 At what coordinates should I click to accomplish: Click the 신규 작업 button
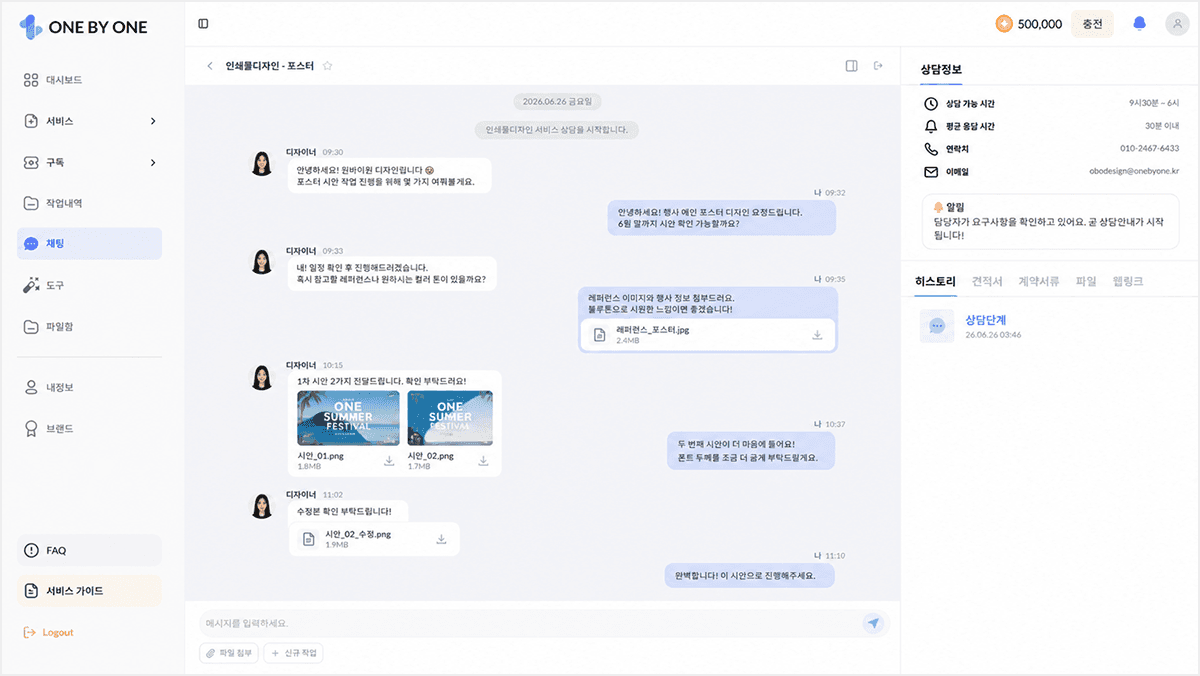click(x=294, y=653)
